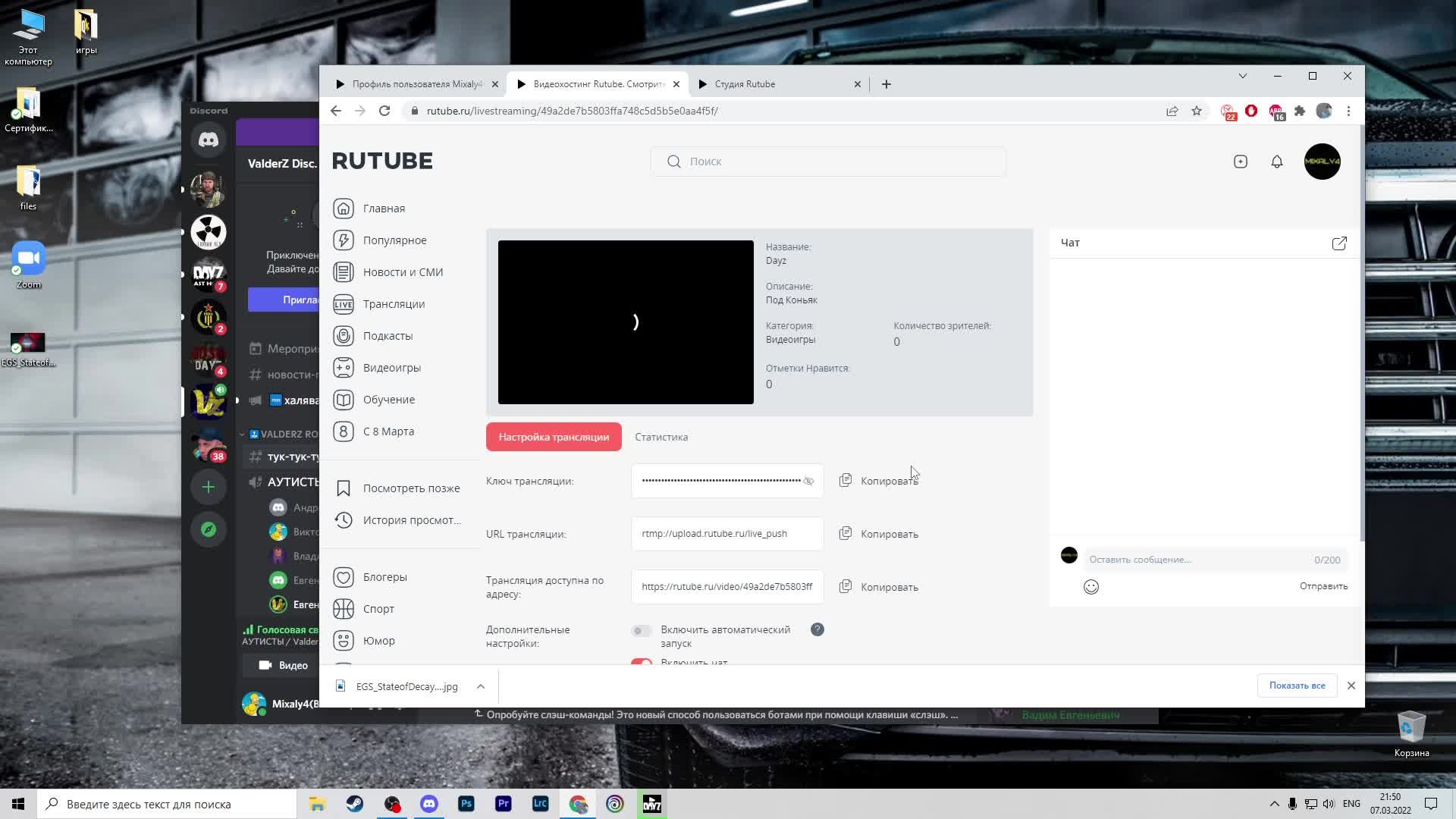
Task: Reveal stream key with eye icon
Action: pos(808,481)
